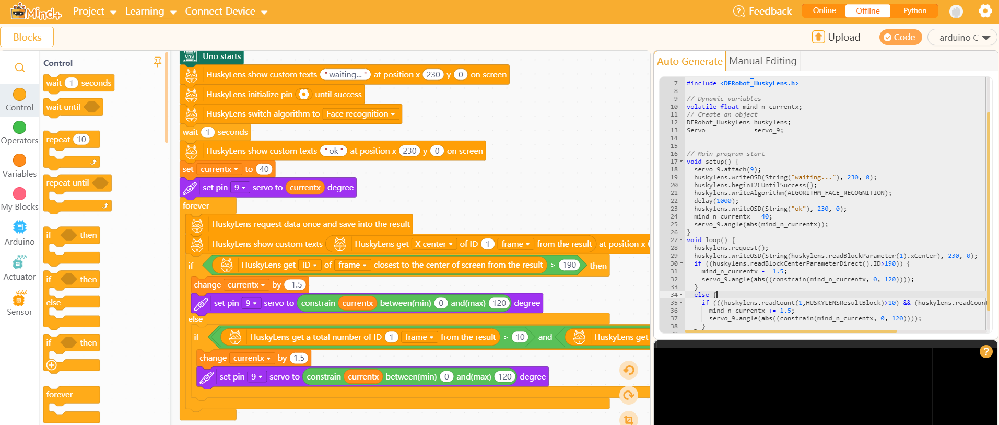Click the crop icon at canvas bottom
The image size is (999, 425).
628,419
